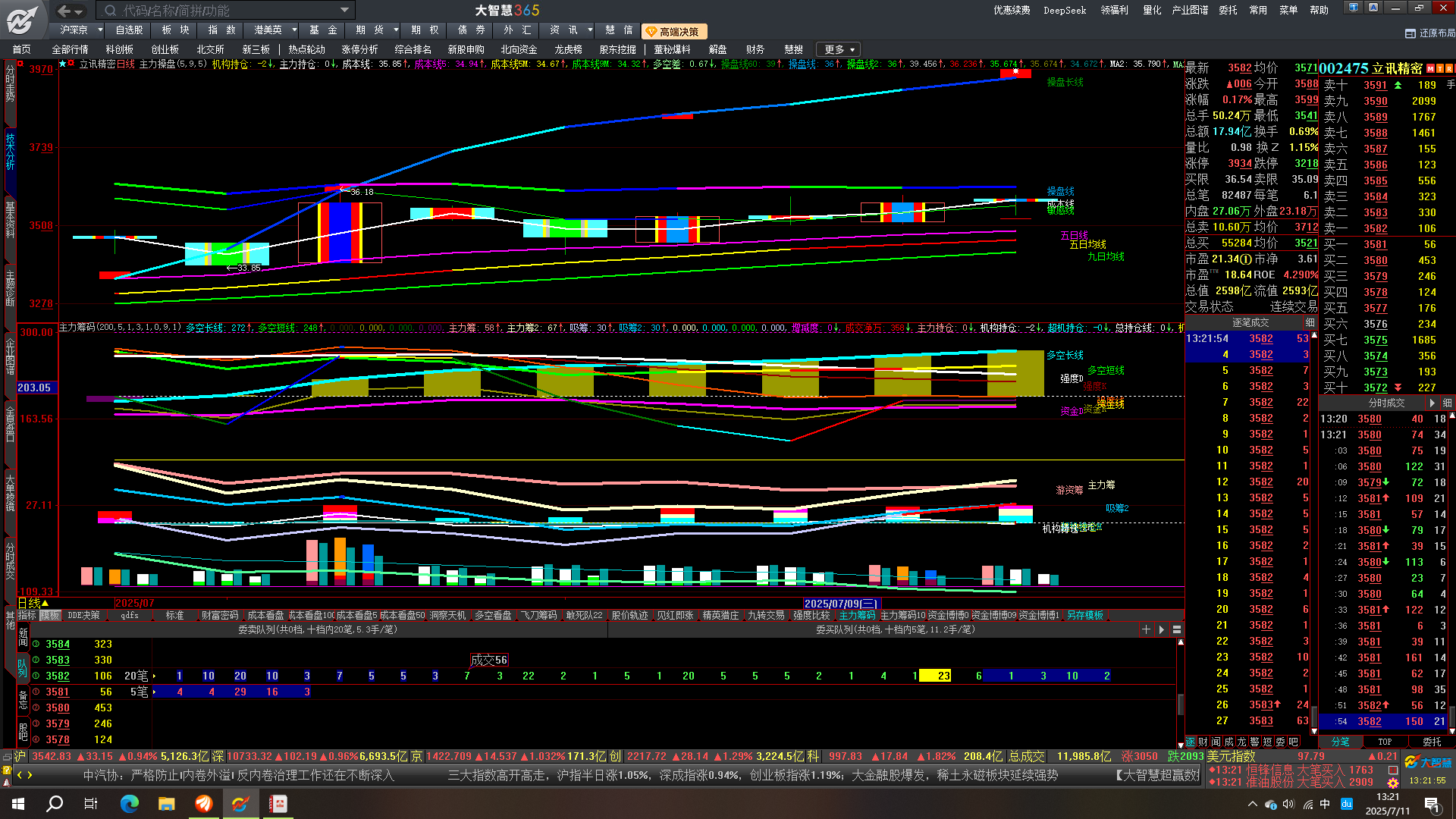Click the red 'M' badge beside 立讯精密

click(1430, 68)
